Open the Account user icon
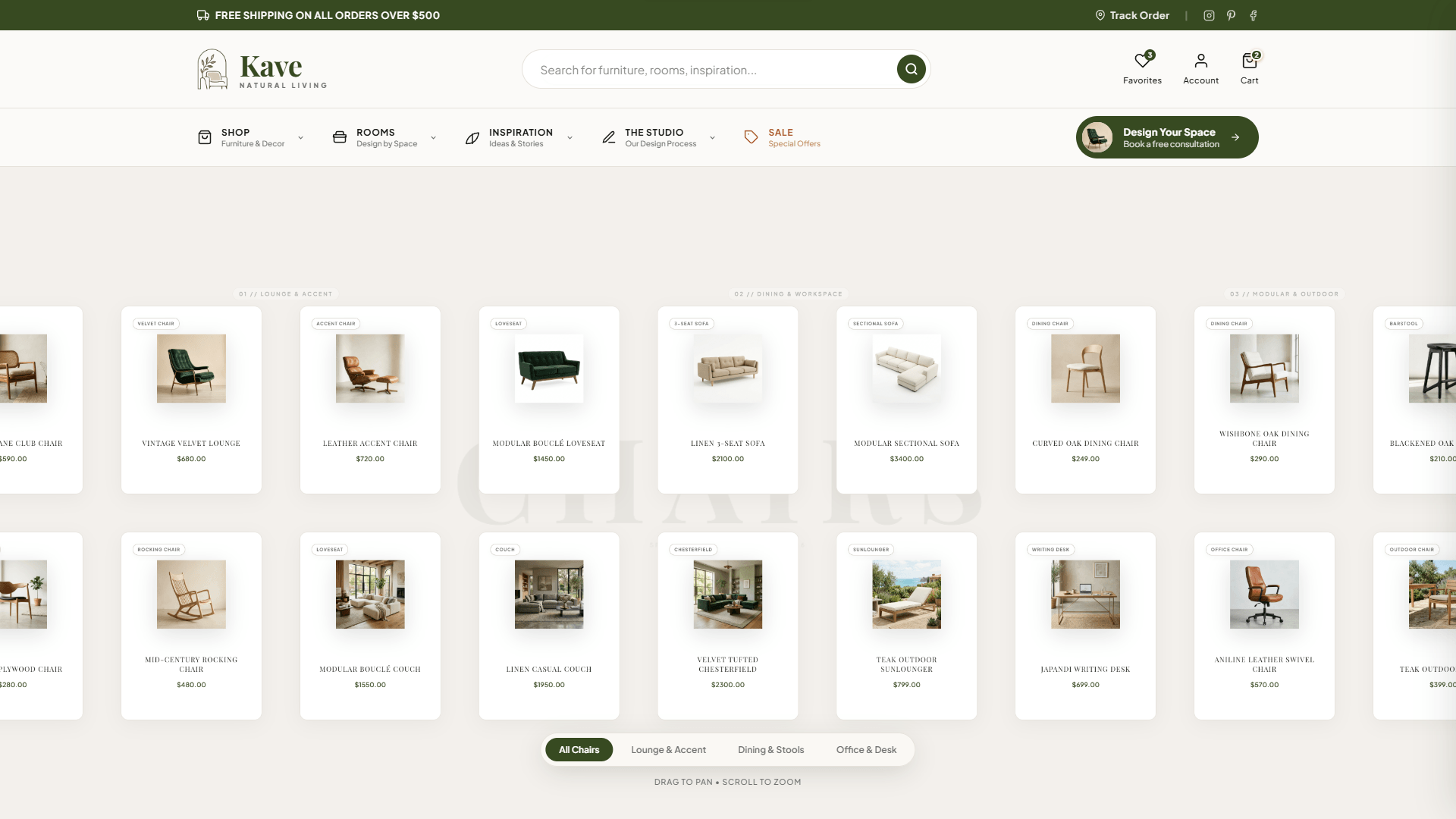 [1201, 61]
